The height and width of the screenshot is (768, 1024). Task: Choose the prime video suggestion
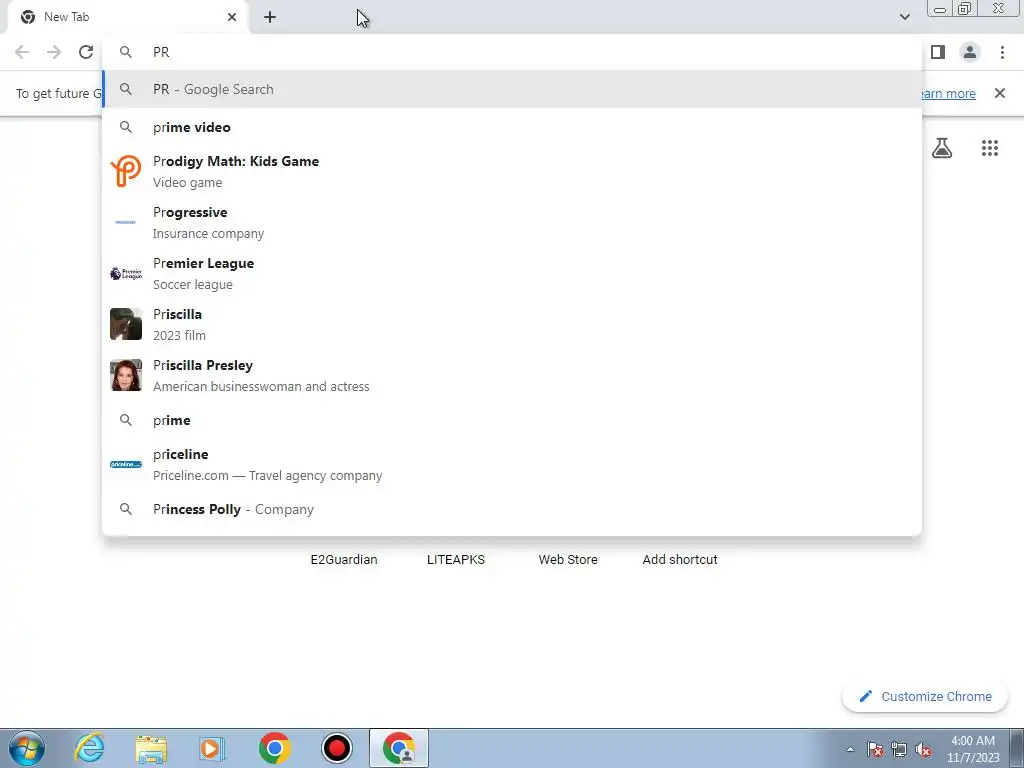pos(512,127)
